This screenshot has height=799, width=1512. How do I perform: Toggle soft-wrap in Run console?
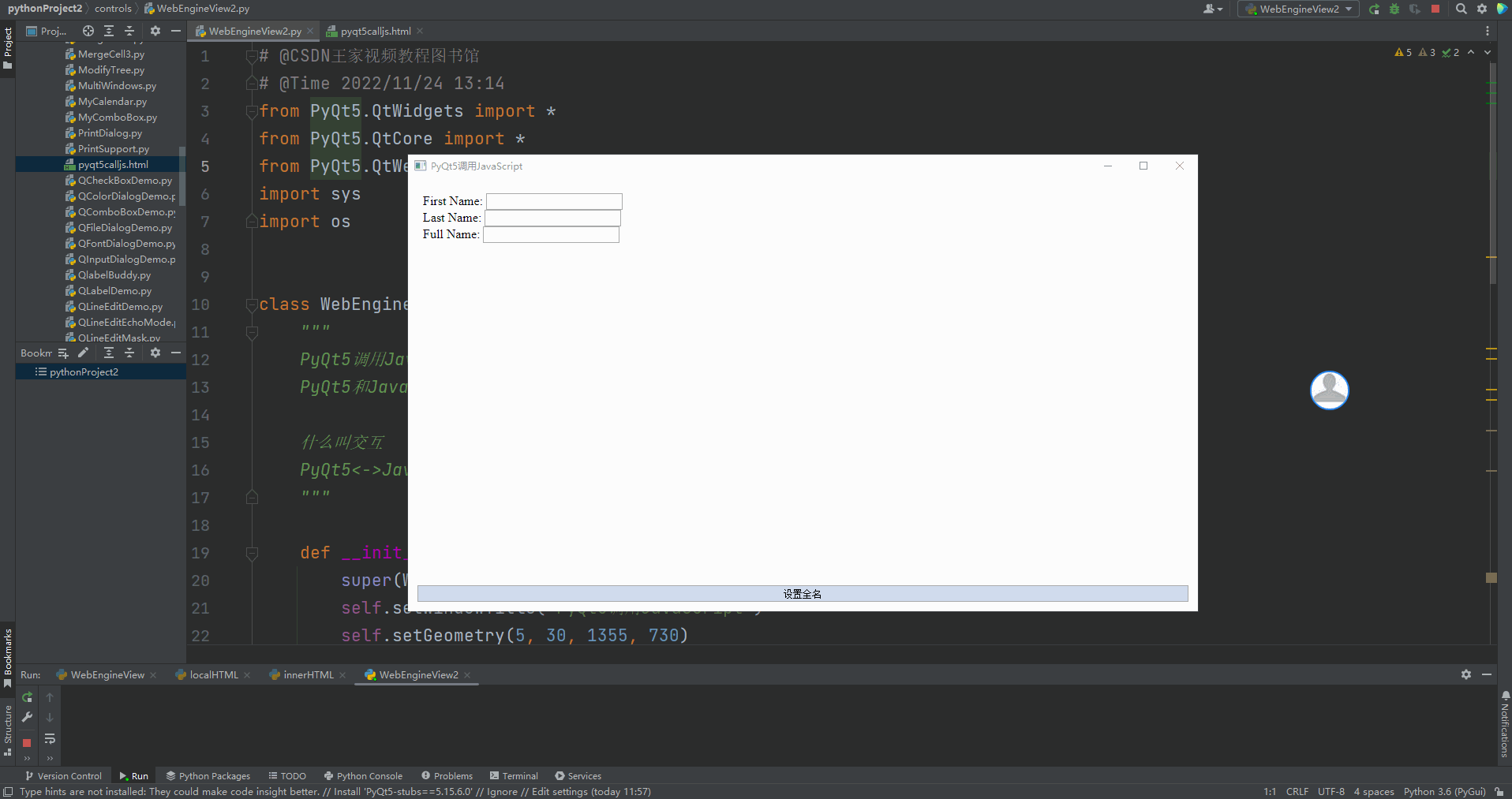pos(50,739)
